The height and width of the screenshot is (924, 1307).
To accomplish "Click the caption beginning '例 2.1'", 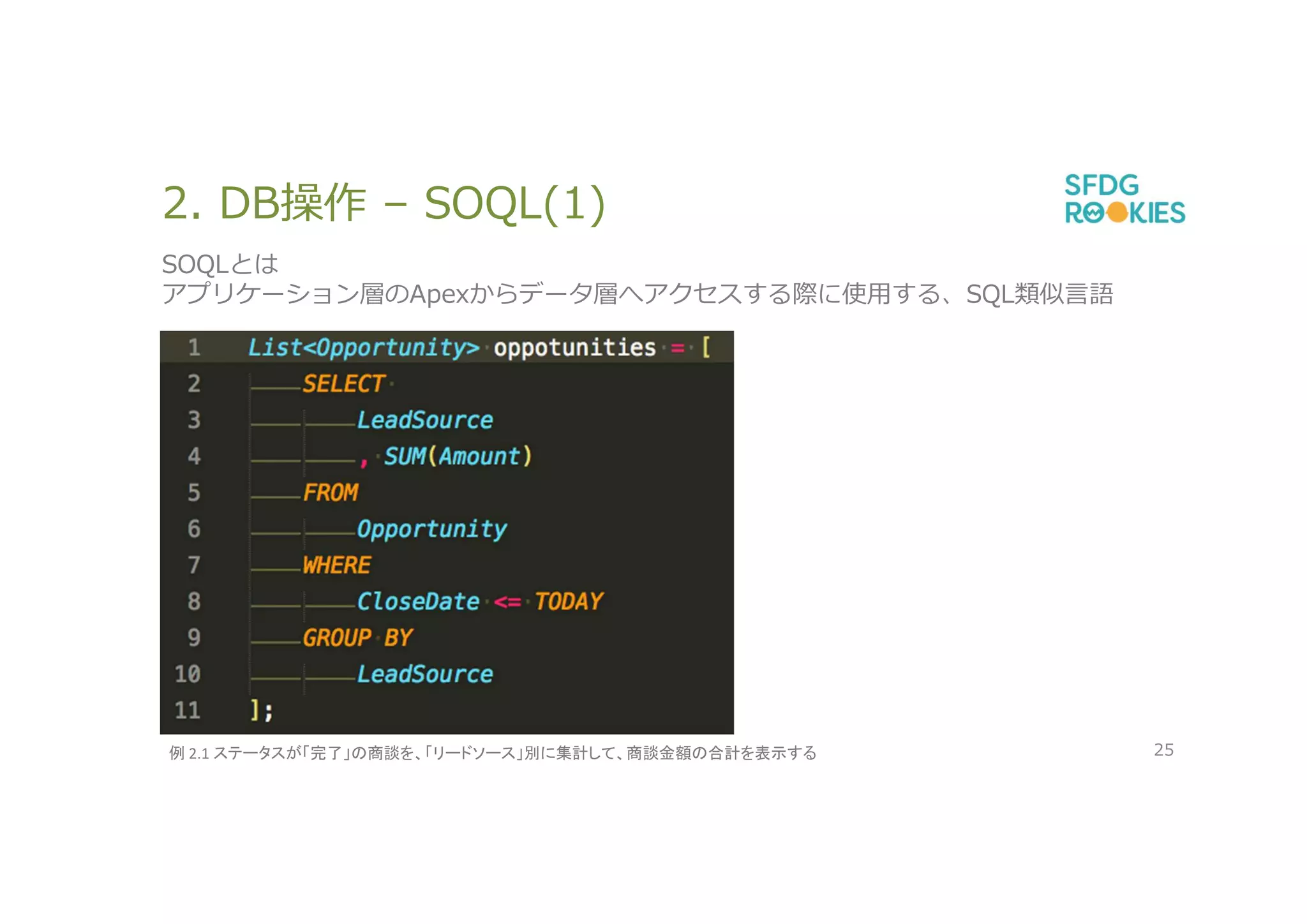I will 493,754.
